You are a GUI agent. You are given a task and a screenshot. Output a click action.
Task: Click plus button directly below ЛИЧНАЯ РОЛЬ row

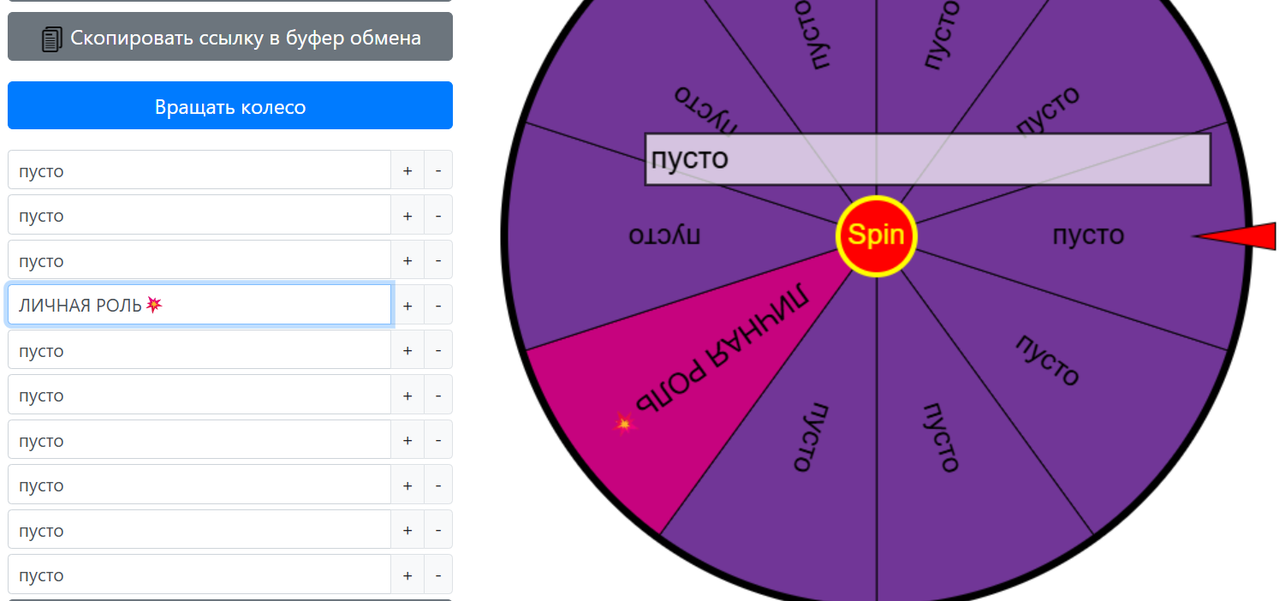pyautogui.click(x=407, y=350)
